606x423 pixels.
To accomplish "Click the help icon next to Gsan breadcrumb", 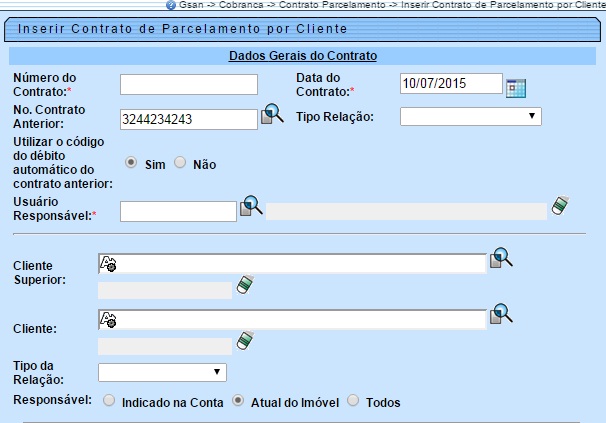I will coord(171,5).
